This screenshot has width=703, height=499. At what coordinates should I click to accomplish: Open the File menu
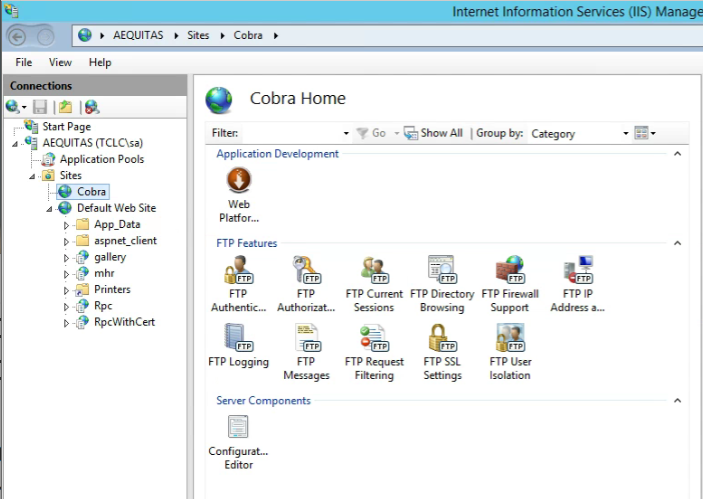[24, 62]
